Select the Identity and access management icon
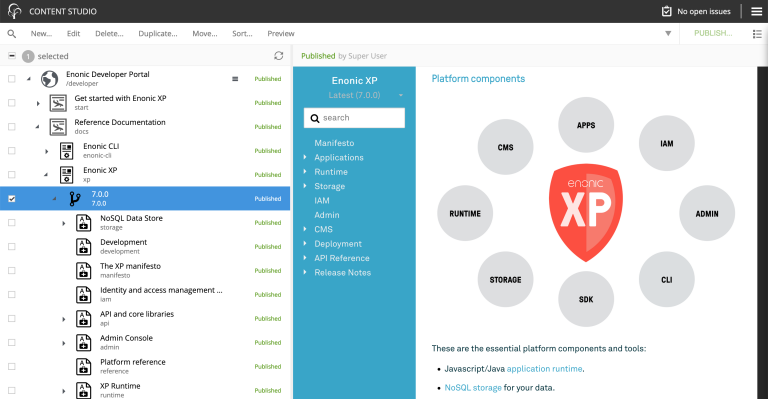 coord(84,295)
